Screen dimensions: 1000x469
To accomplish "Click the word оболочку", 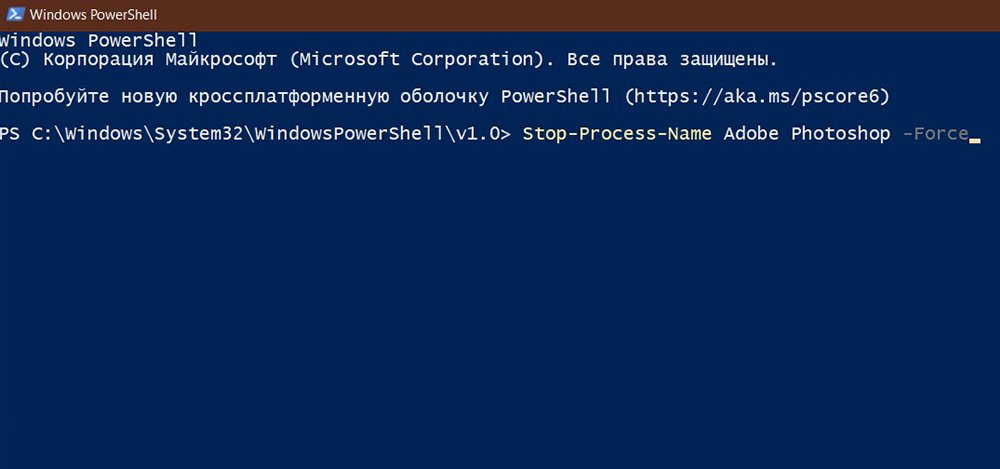I will click(x=445, y=97).
